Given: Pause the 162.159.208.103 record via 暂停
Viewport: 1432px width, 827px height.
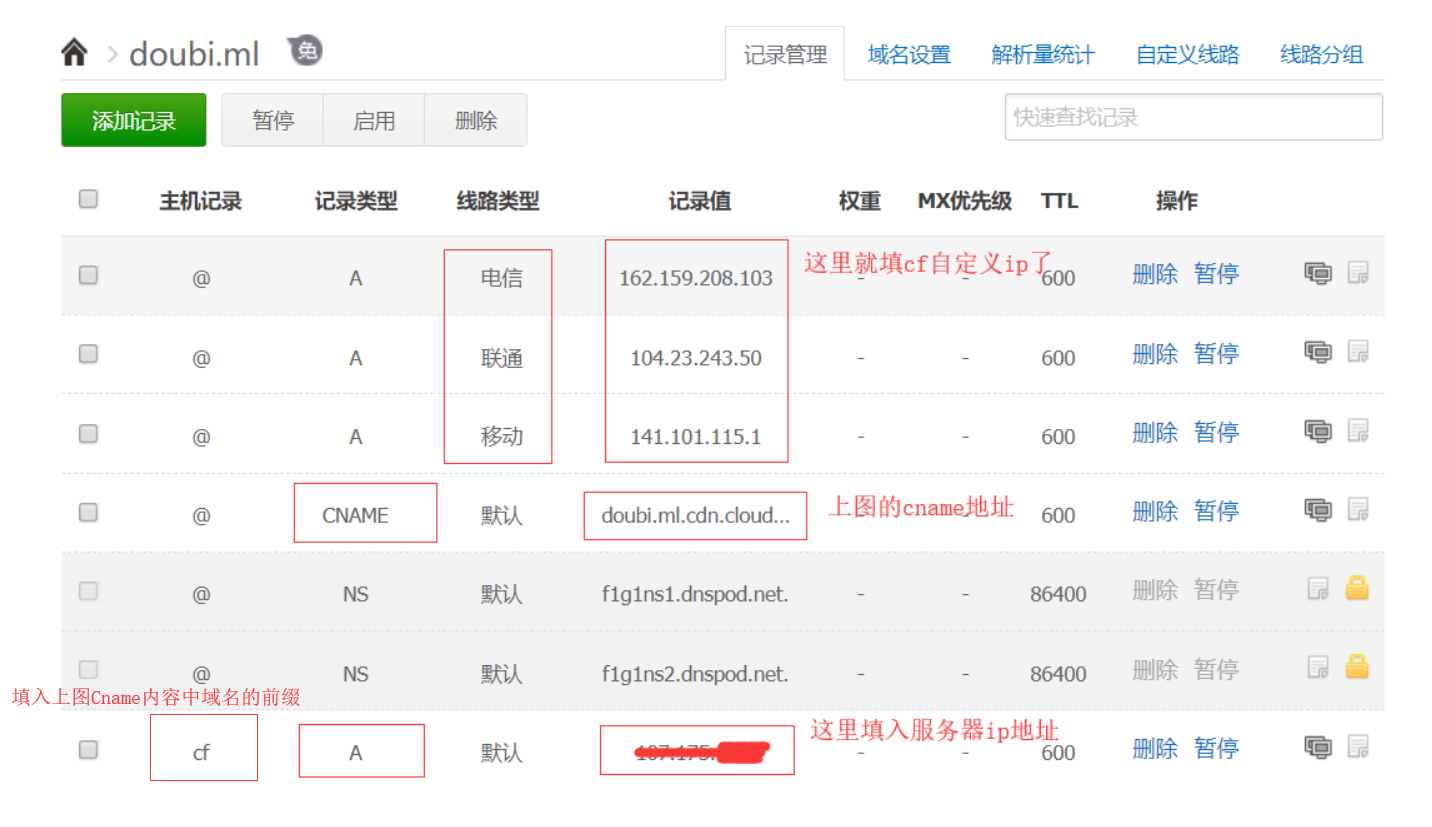Looking at the screenshot, I should [1216, 273].
